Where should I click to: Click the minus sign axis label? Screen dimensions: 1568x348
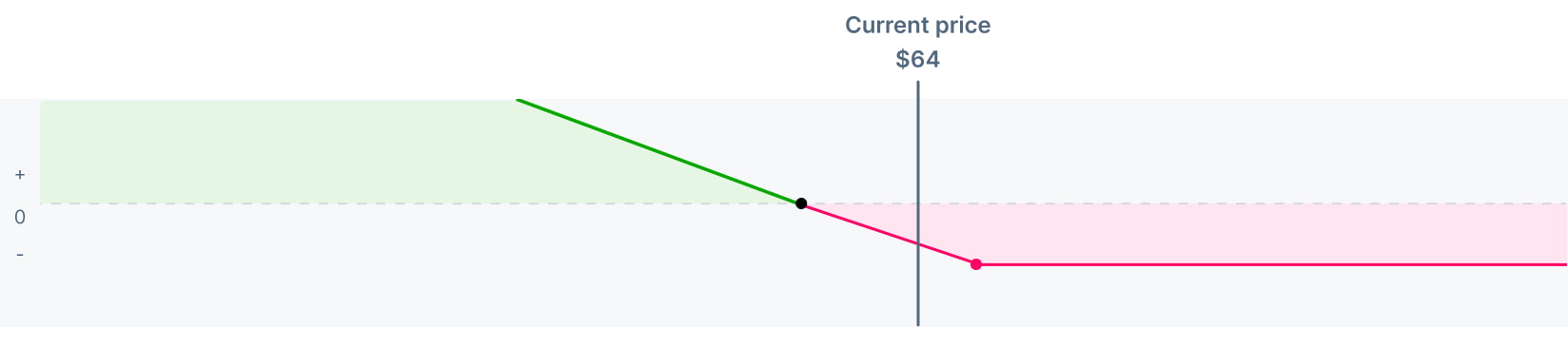point(20,255)
